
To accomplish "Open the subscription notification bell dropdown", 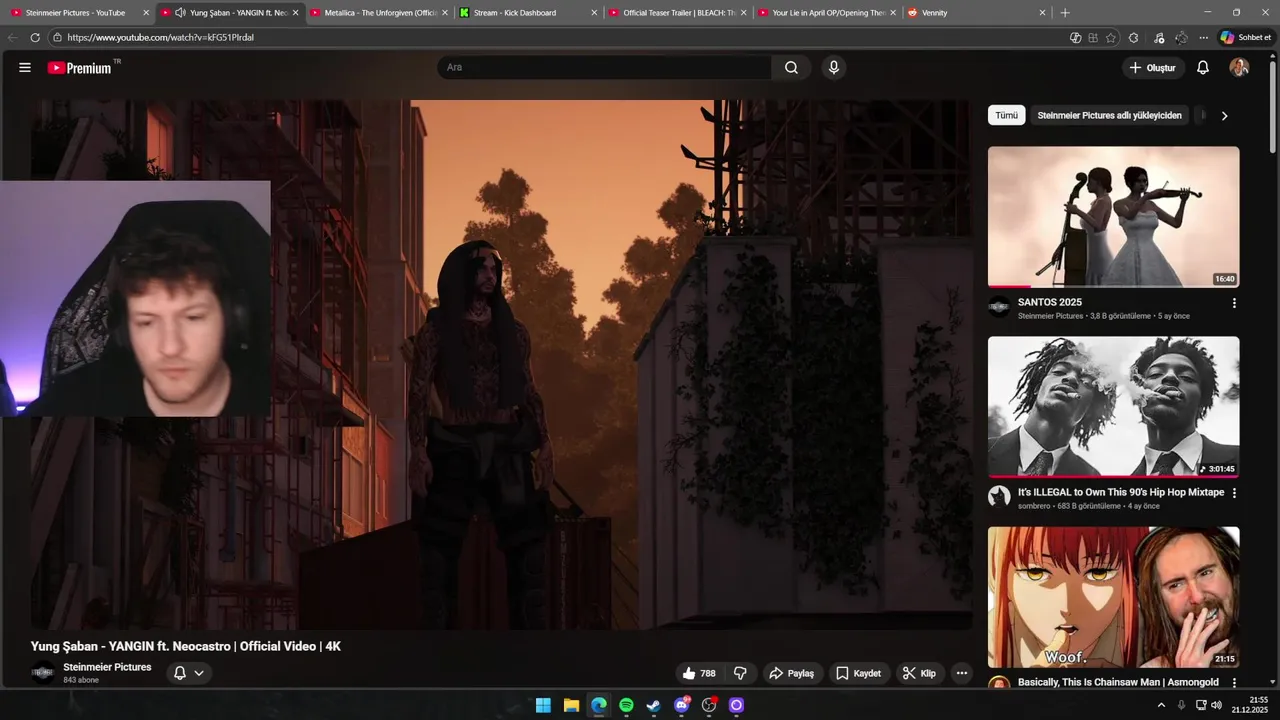I will (x=189, y=673).
